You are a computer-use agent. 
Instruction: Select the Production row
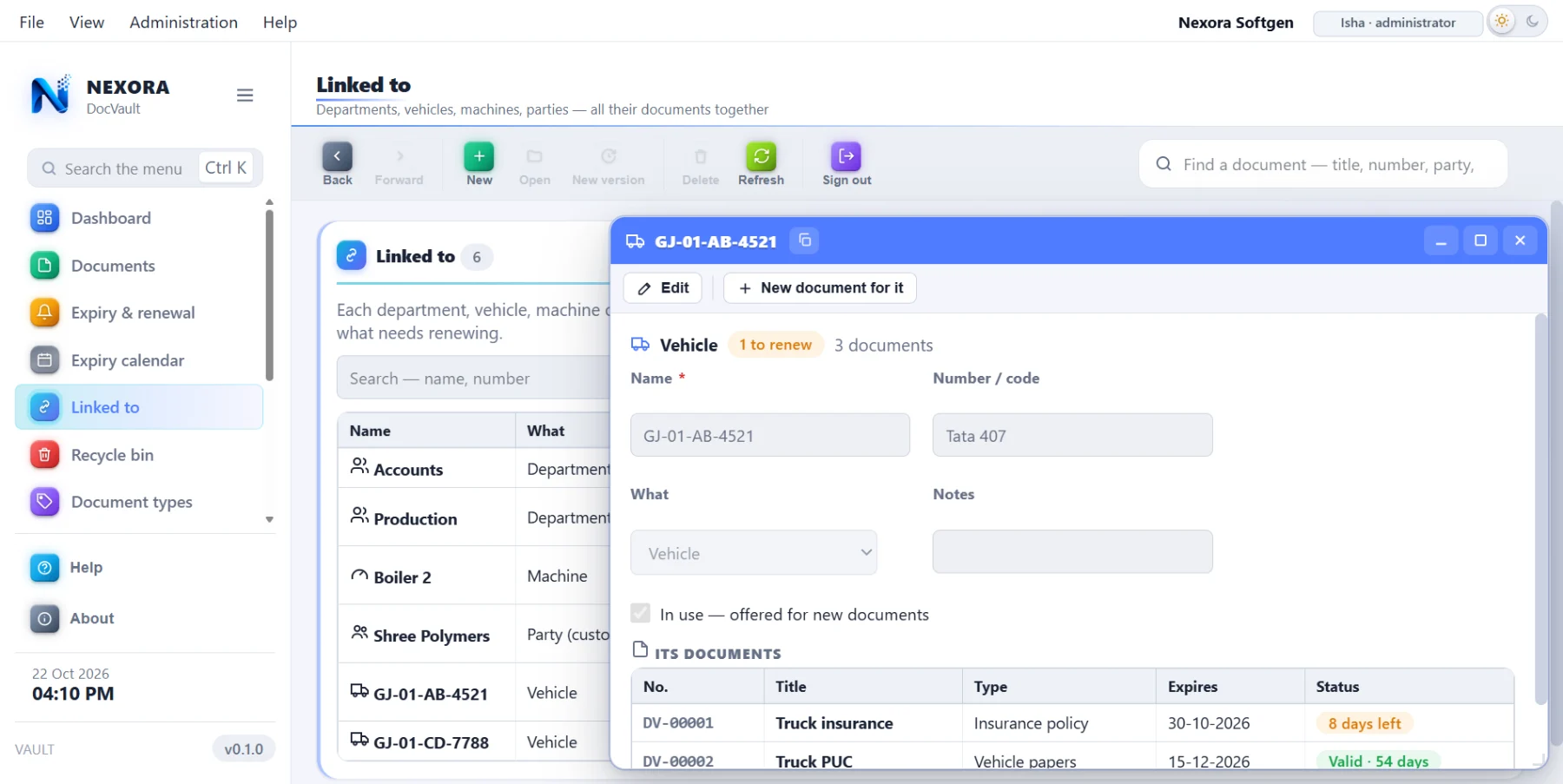point(474,517)
